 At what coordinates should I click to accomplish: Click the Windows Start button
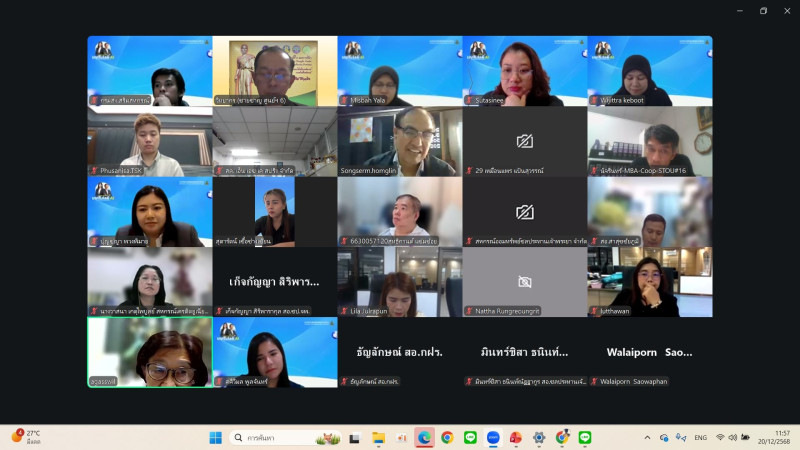click(215, 437)
